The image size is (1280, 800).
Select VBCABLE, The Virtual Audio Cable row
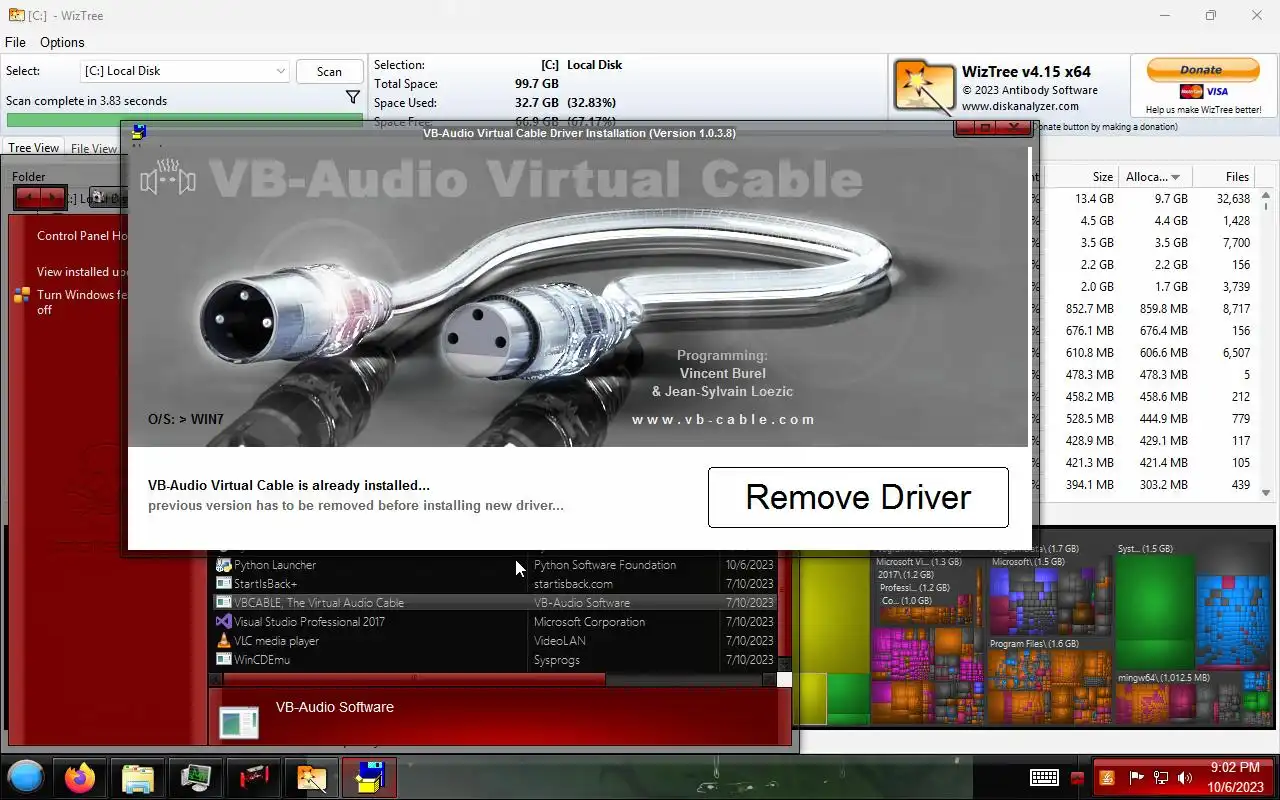coord(496,603)
